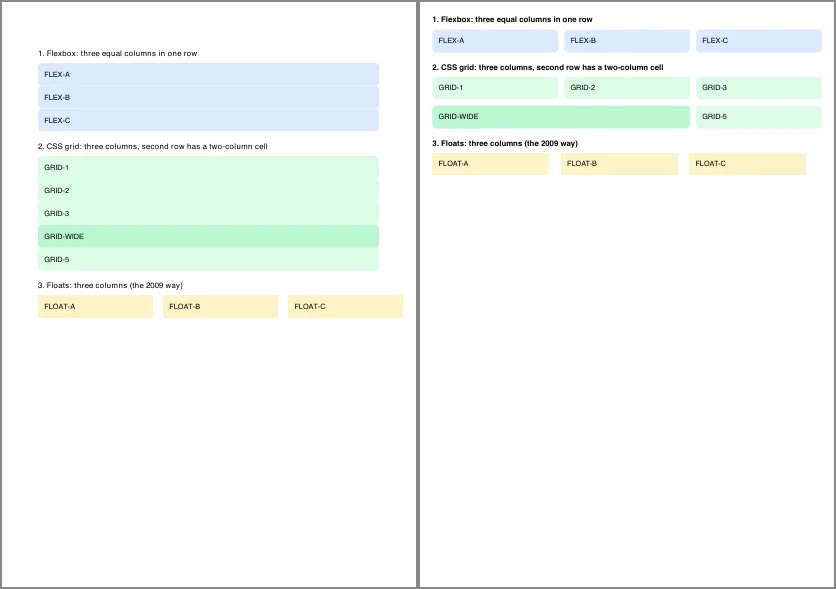Click the non-bold '1. Flexbox' heading in the left page
836x589 pixels.
(x=117, y=53)
